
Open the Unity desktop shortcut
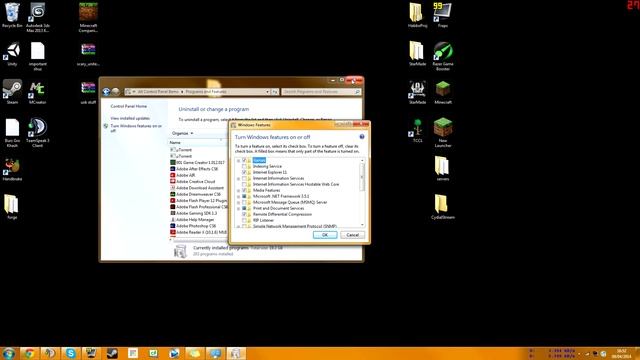(12, 53)
